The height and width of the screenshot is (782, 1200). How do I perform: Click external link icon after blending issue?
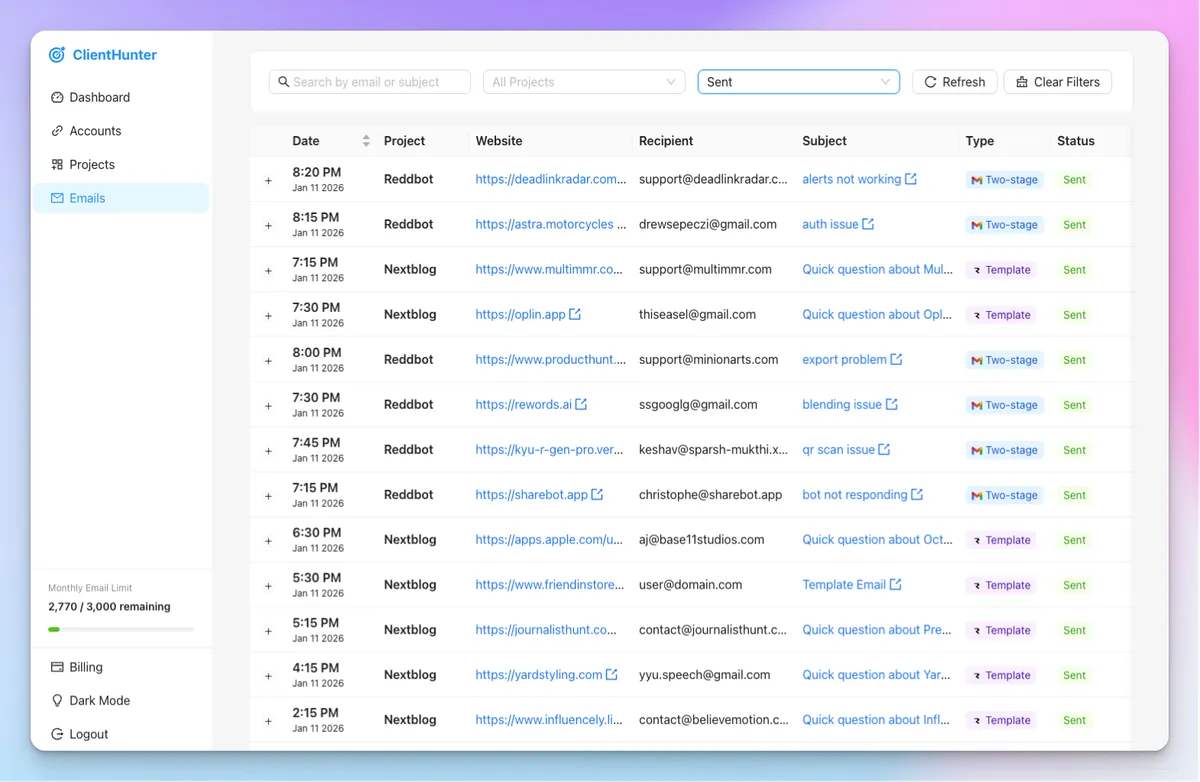click(x=891, y=404)
